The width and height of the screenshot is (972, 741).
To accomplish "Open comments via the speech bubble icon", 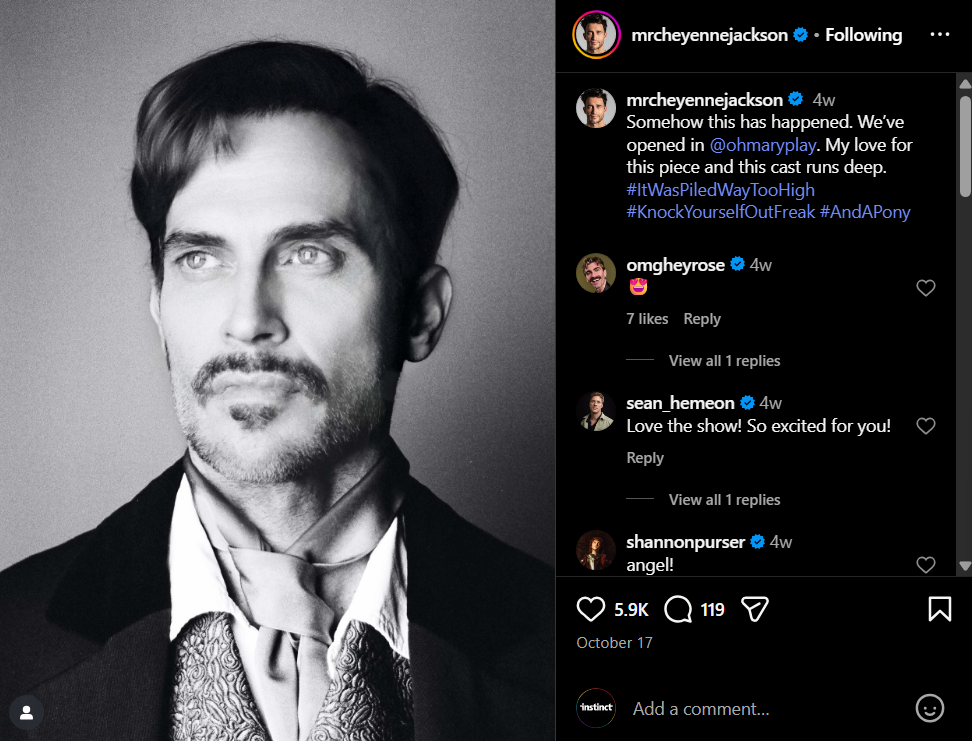I will (x=679, y=609).
